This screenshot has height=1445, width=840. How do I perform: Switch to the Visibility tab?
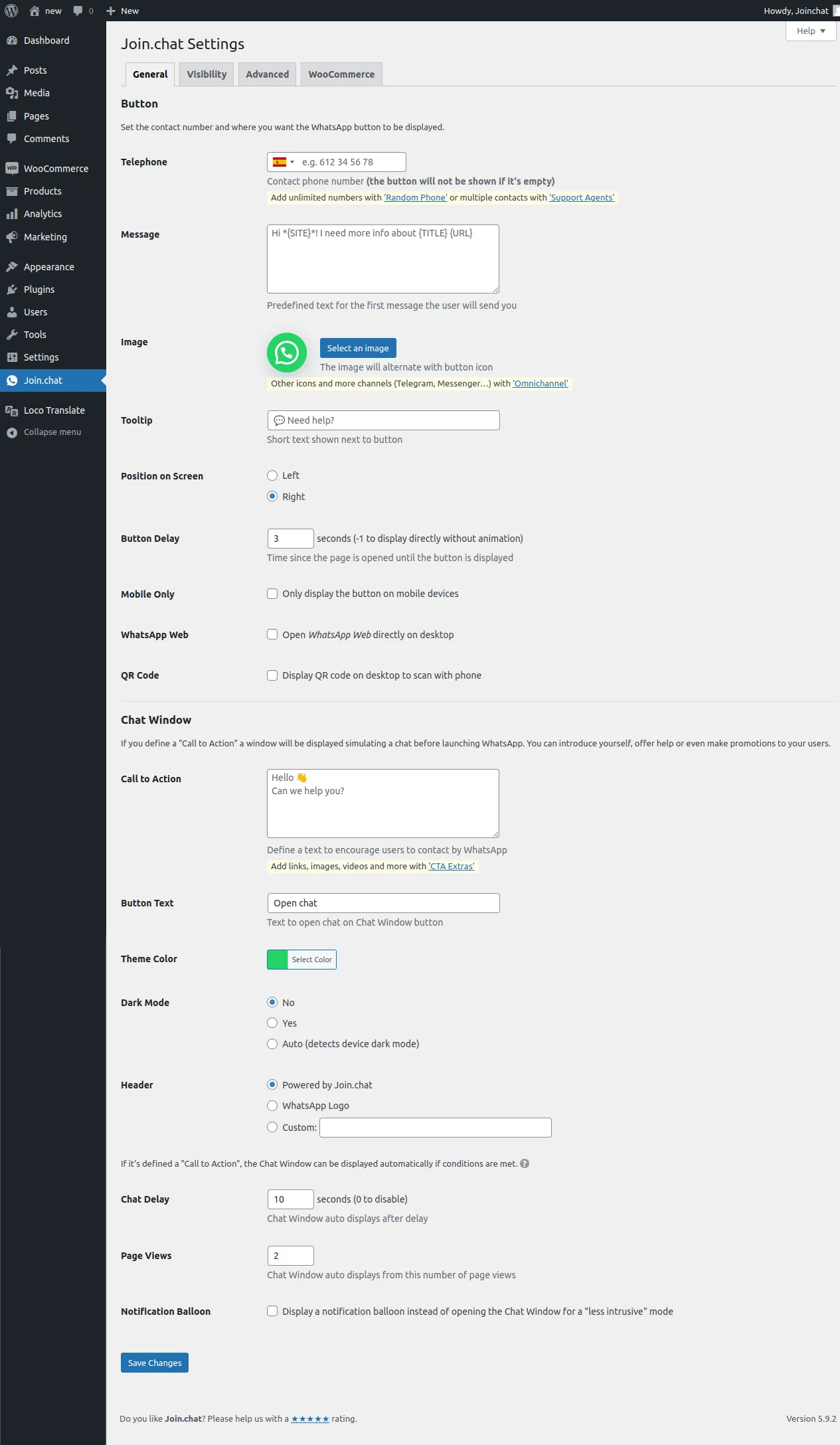(x=207, y=74)
